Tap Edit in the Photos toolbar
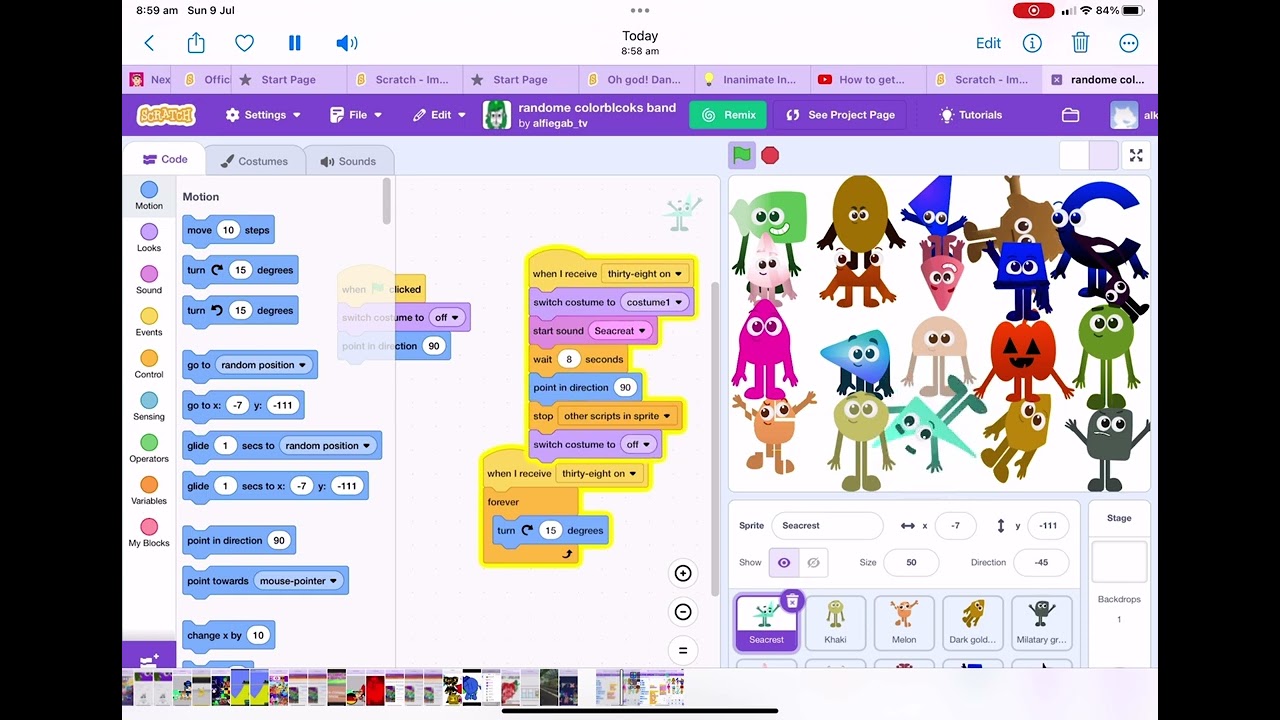The image size is (1280, 720). [988, 43]
